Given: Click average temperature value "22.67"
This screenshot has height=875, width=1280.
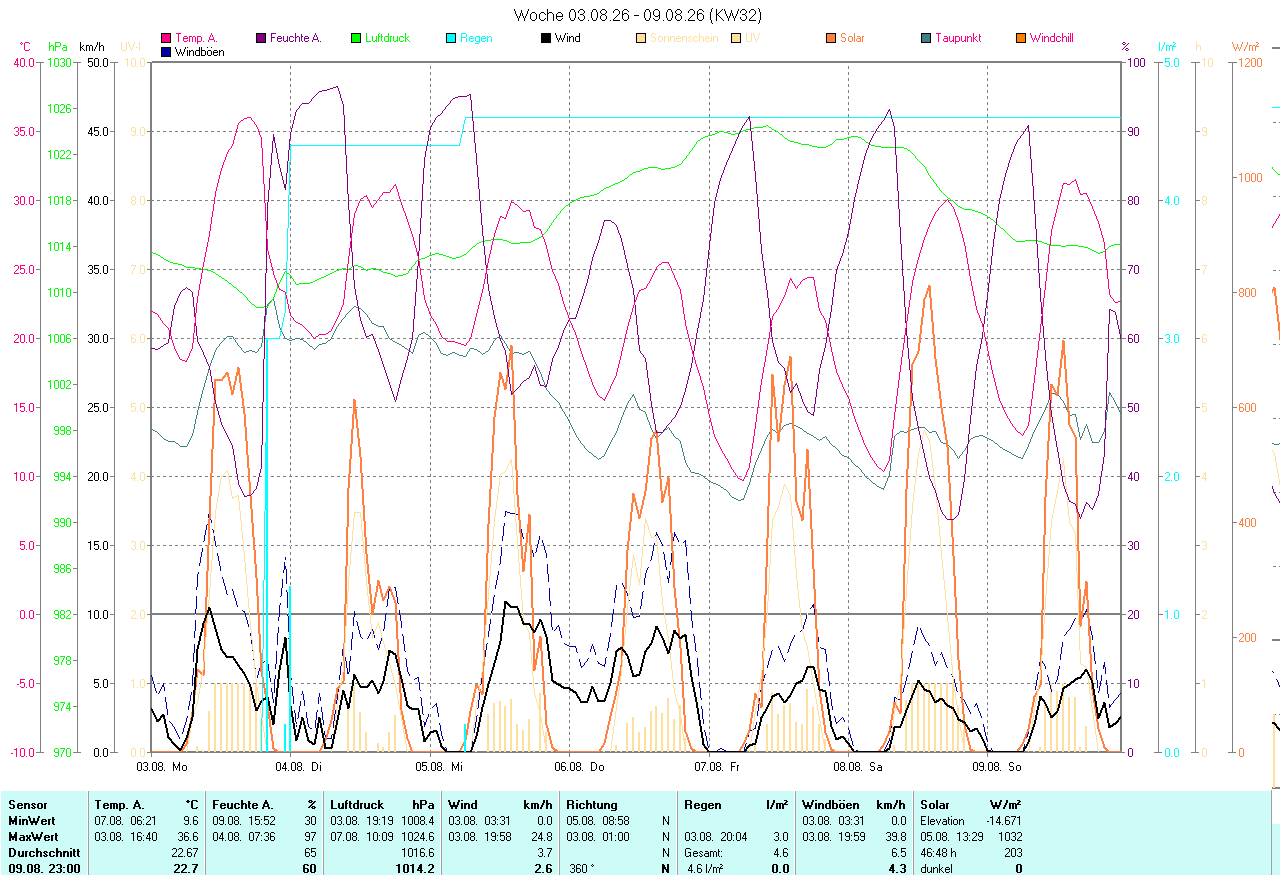Looking at the screenshot, I should [185, 853].
